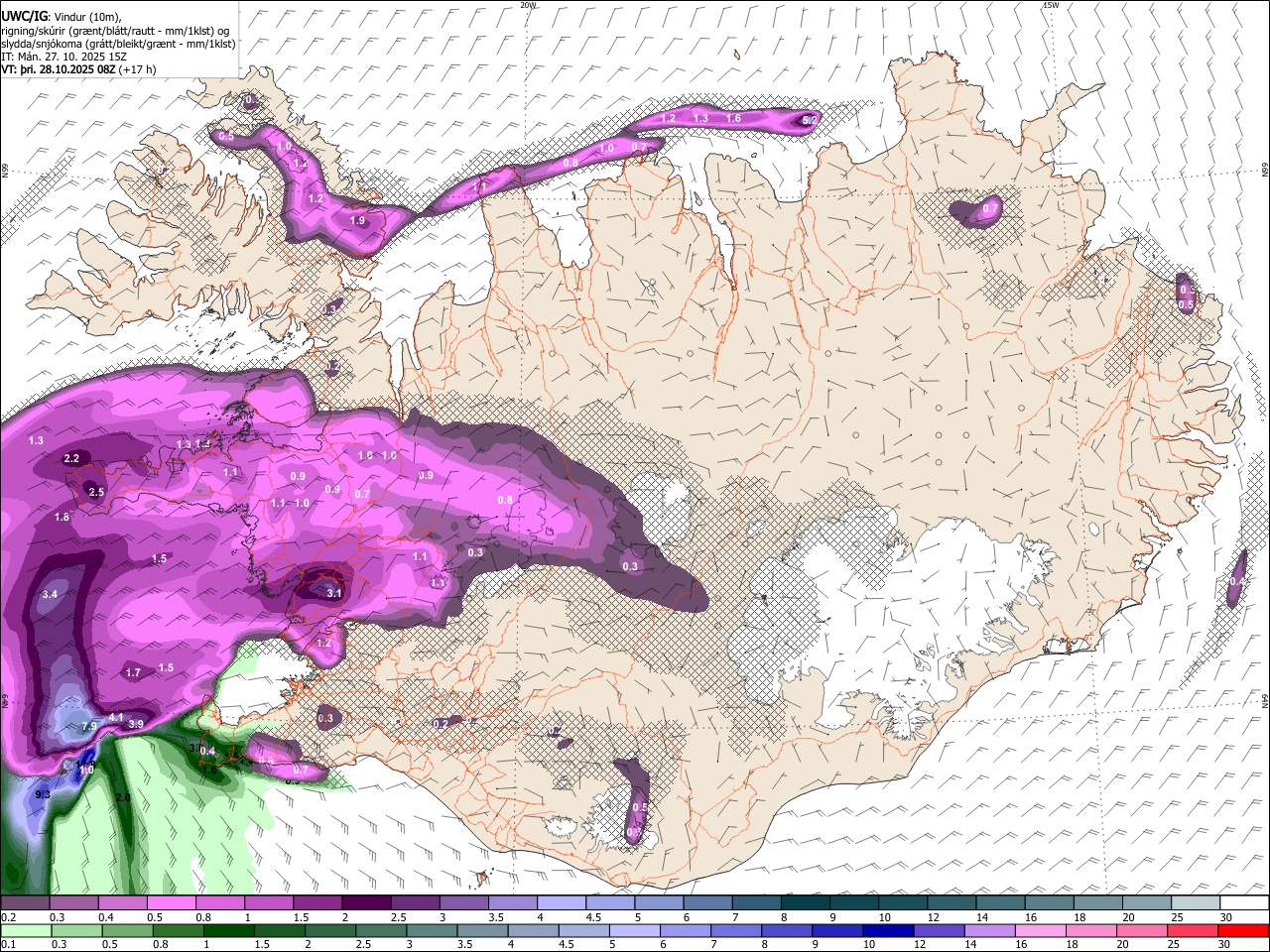Click the lightest green rain swatch starting at 0.1
Screen dimensions: 1270x952
[x=25, y=930]
